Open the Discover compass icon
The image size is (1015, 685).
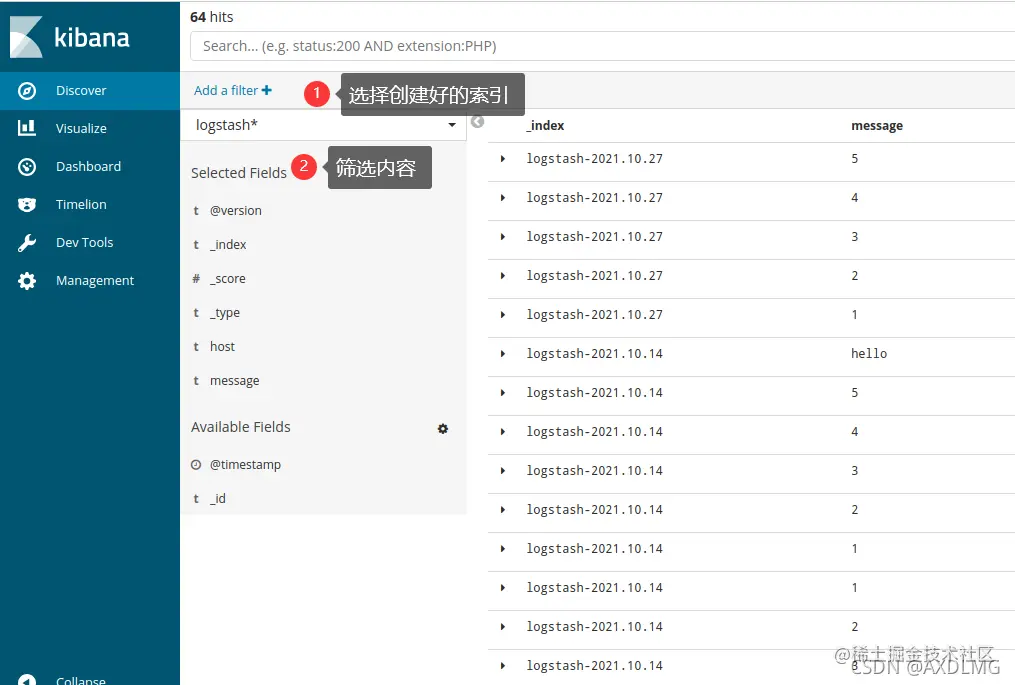pos(27,91)
